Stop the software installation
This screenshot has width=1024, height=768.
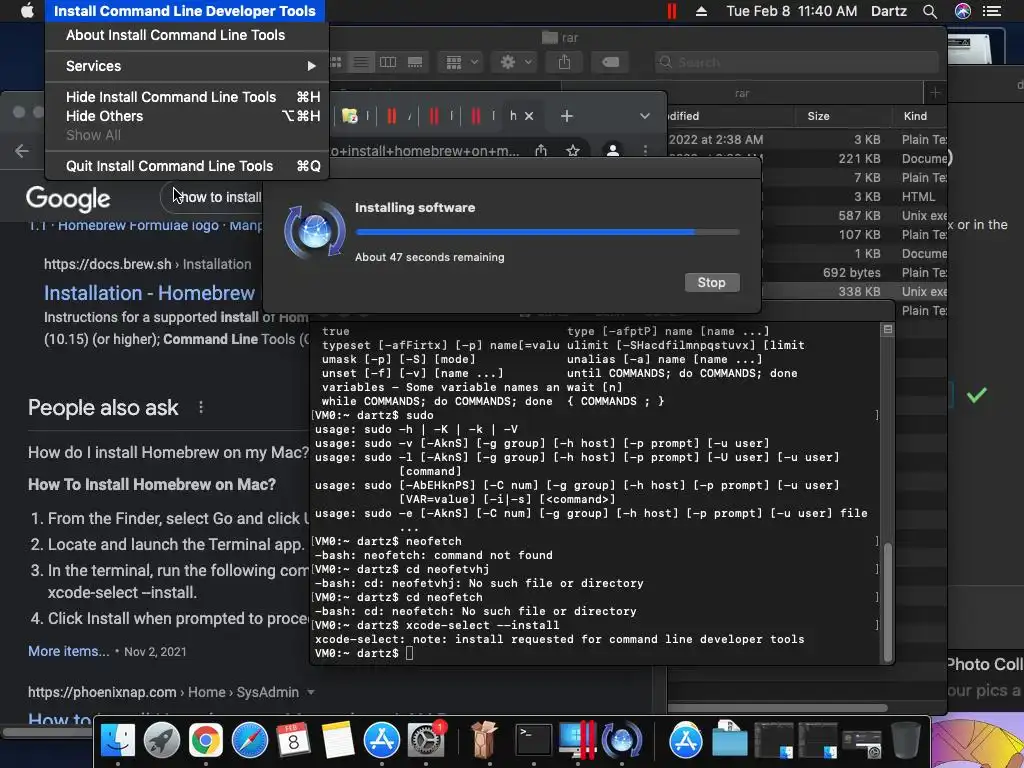point(712,283)
